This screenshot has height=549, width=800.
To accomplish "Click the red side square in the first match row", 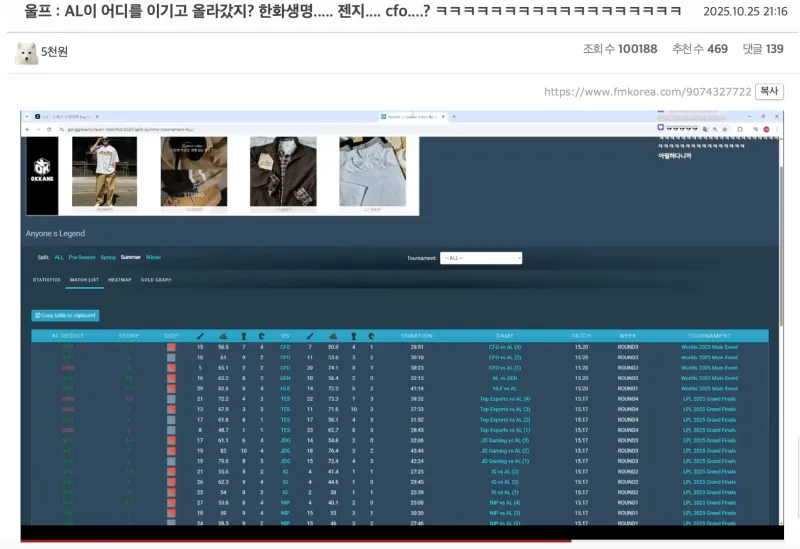I will 171,347.
